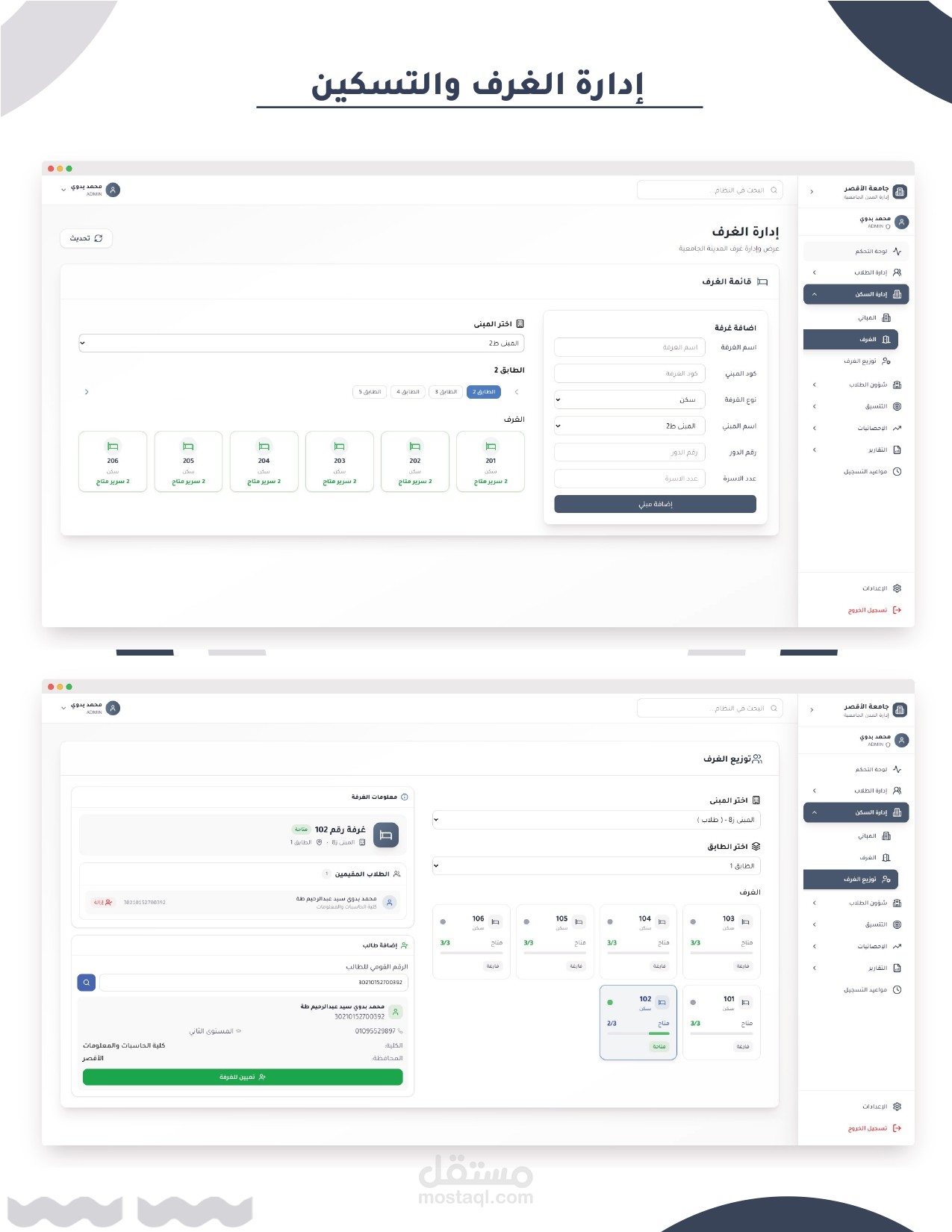Click معلومات الغرفة info icon in bottom window
Viewport: 952px width, 1232px height.
[405, 797]
